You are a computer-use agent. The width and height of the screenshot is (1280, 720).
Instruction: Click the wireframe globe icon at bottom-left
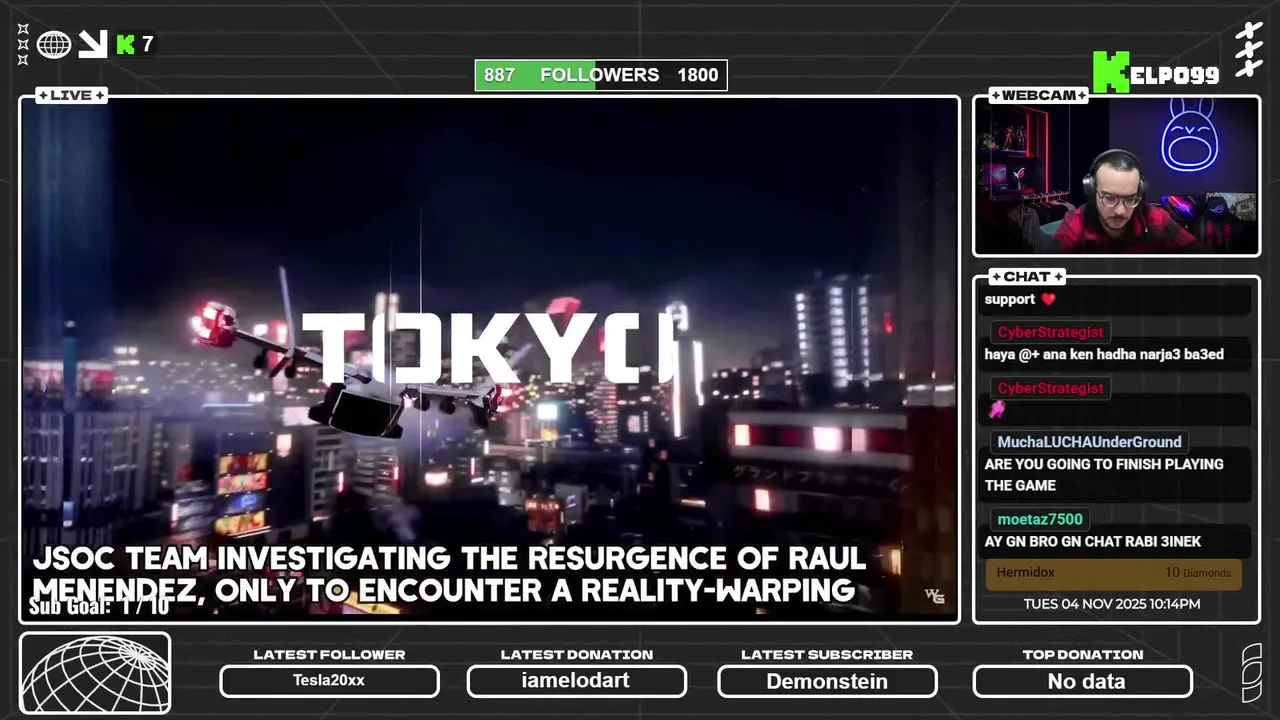click(95, 673)
